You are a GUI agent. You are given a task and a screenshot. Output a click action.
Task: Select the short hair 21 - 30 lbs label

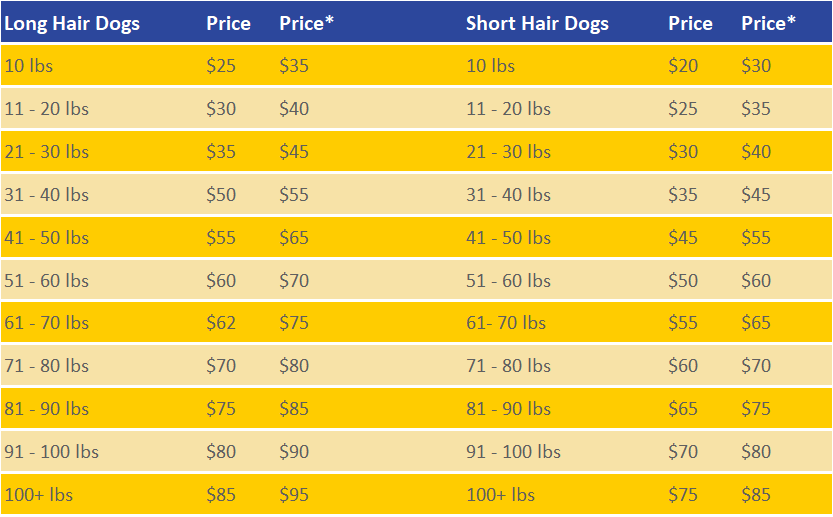(508, 152)
